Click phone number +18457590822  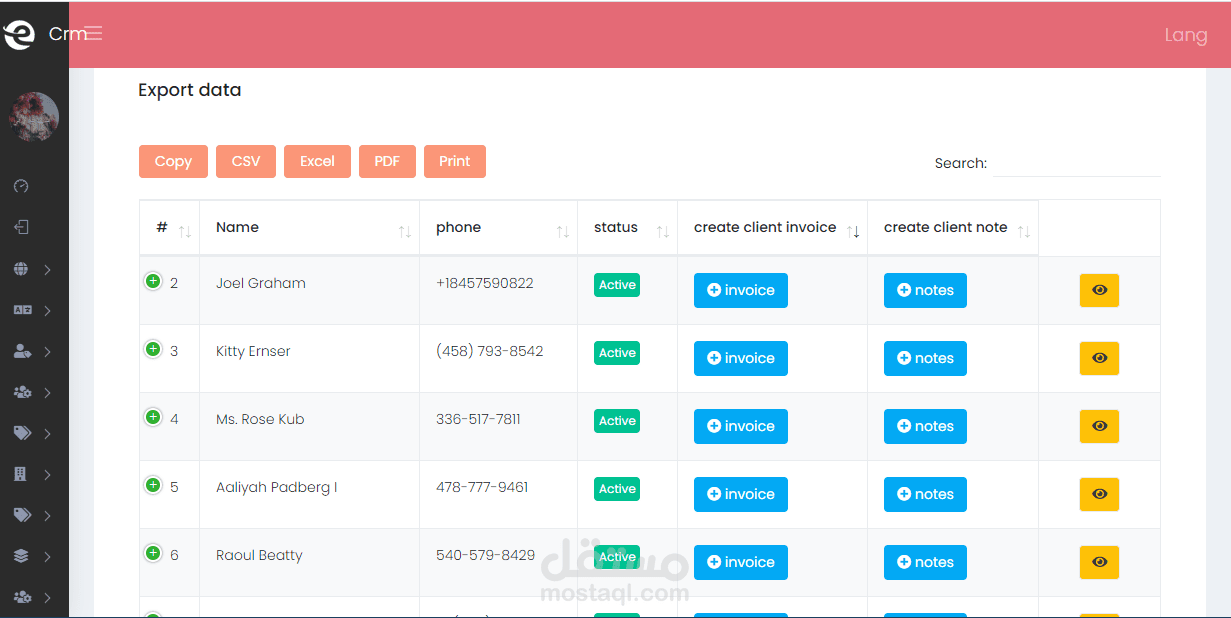(485, 283)
